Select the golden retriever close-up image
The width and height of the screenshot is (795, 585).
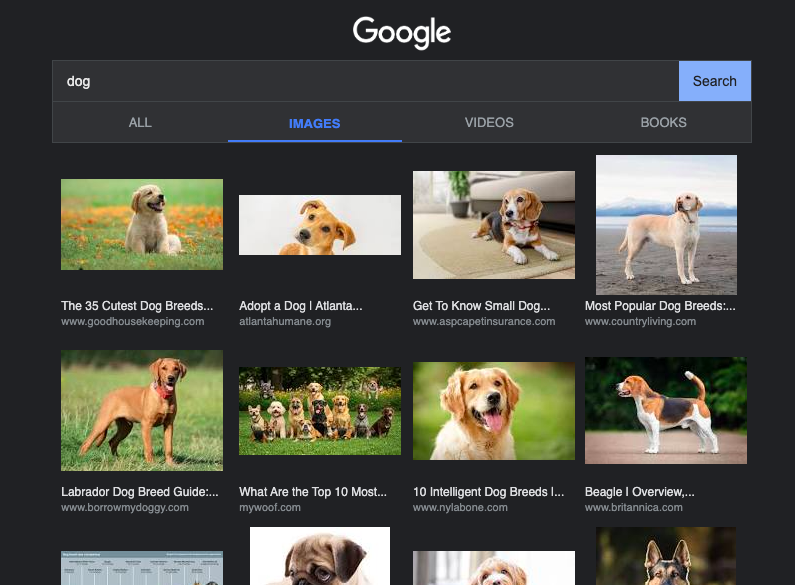click(494, 411)
